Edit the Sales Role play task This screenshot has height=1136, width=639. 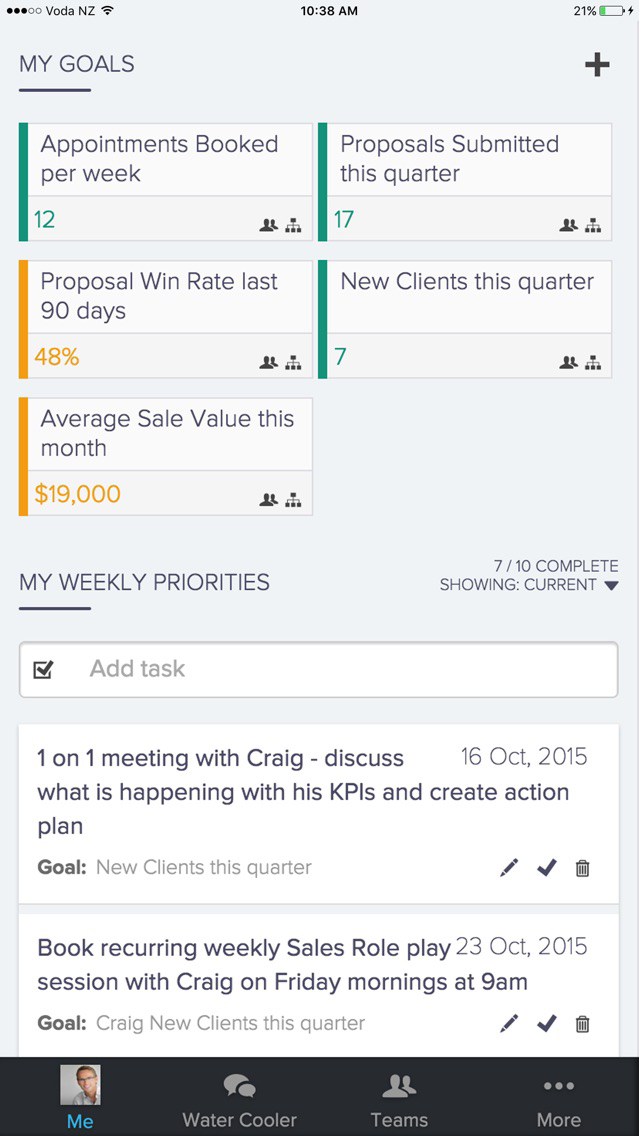pyautogui.click(x=509, y=1023)
